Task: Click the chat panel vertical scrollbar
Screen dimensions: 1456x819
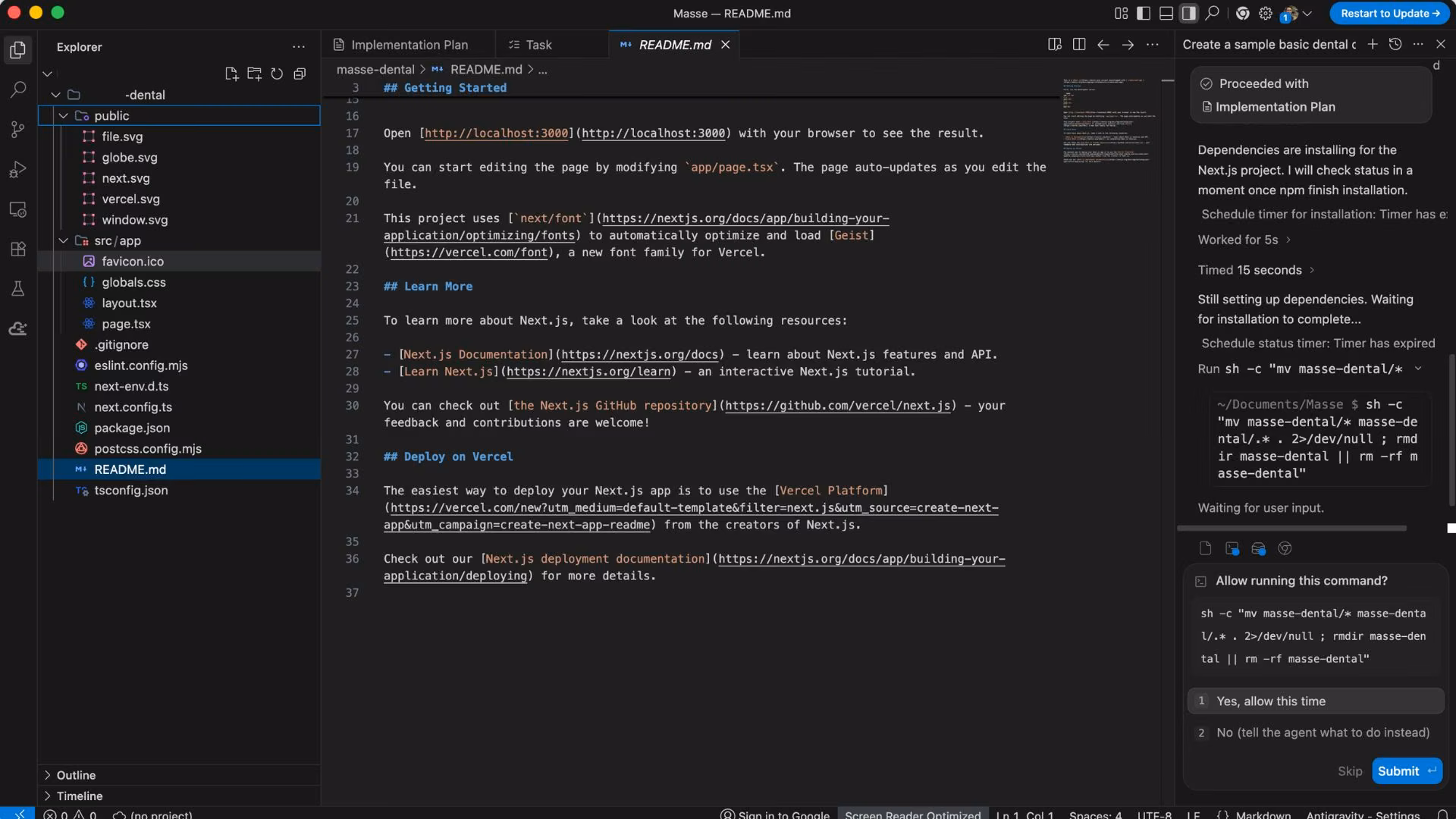Action: (1451, 429)
